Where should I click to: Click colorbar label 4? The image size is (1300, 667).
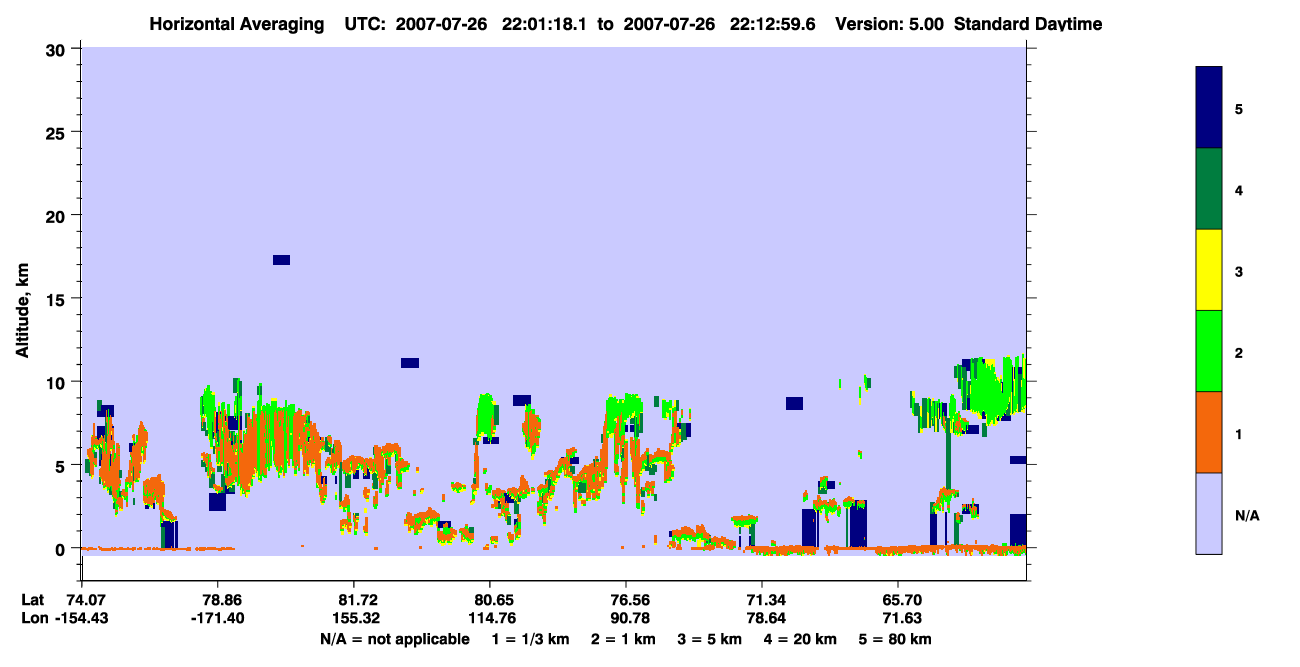point(1238,189)
